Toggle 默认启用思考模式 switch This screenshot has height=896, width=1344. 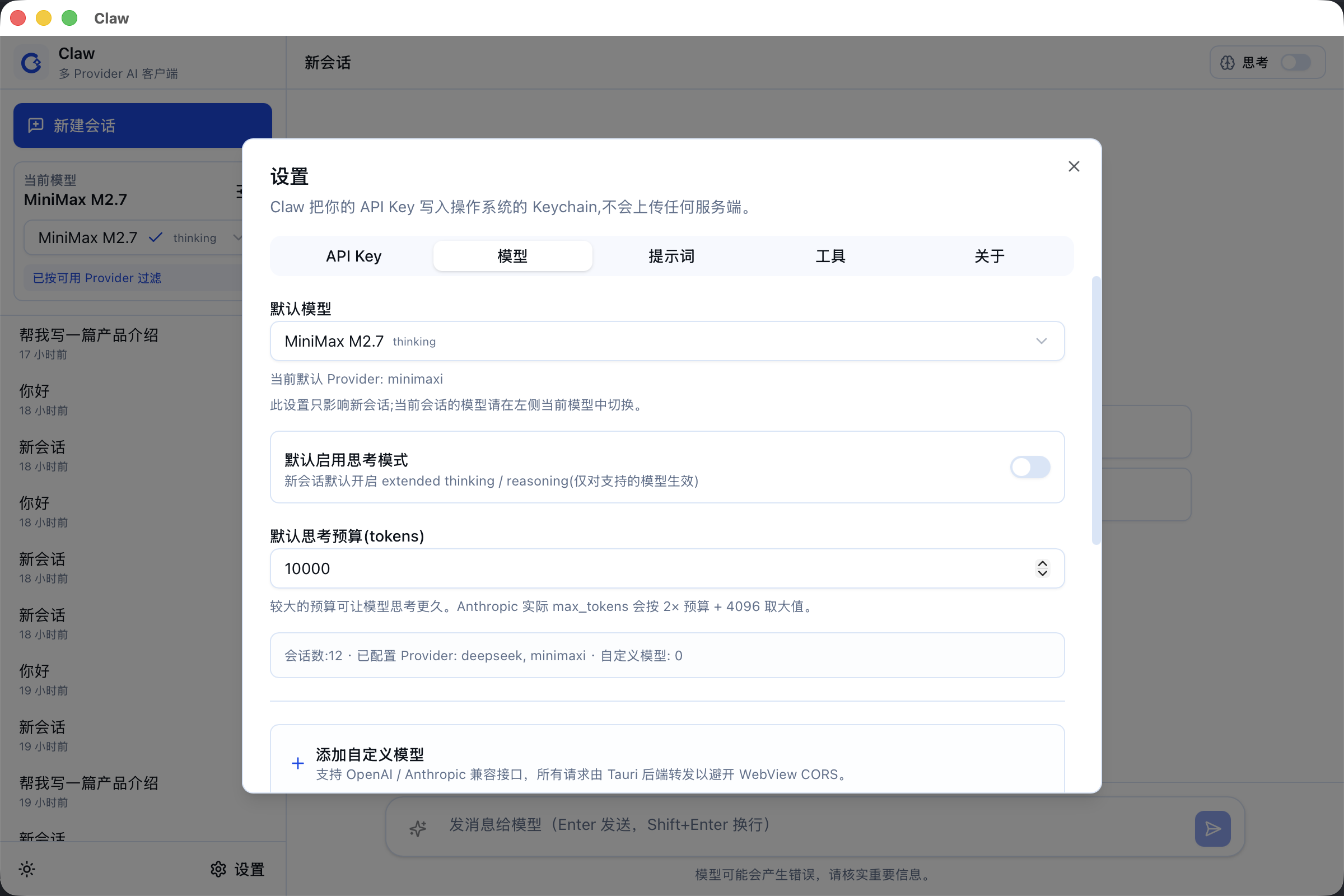point(1030,467)
